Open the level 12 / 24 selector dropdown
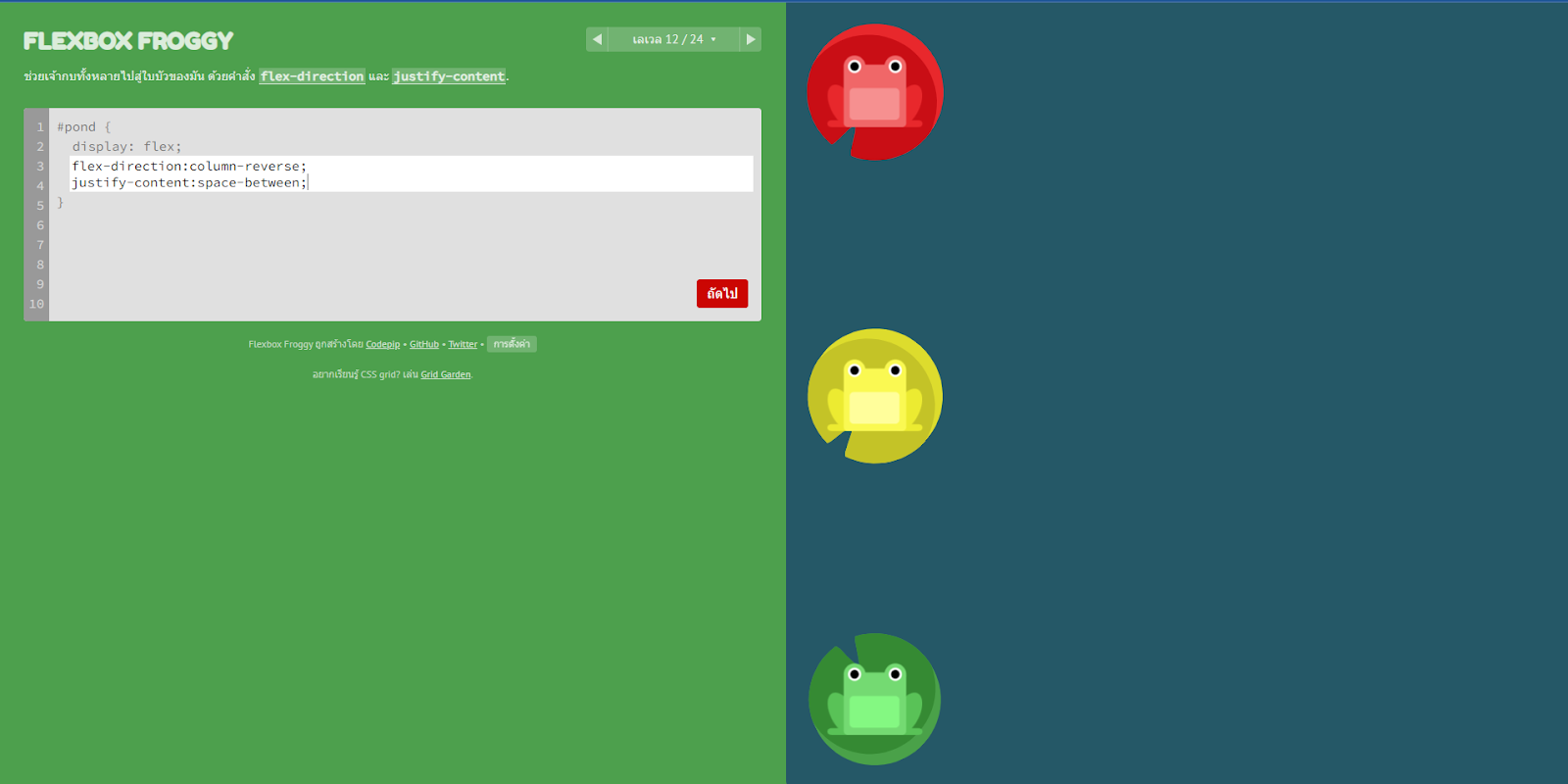Viewport: 1568px width, 784px height. pyautogui.click(x=674, y=39)
